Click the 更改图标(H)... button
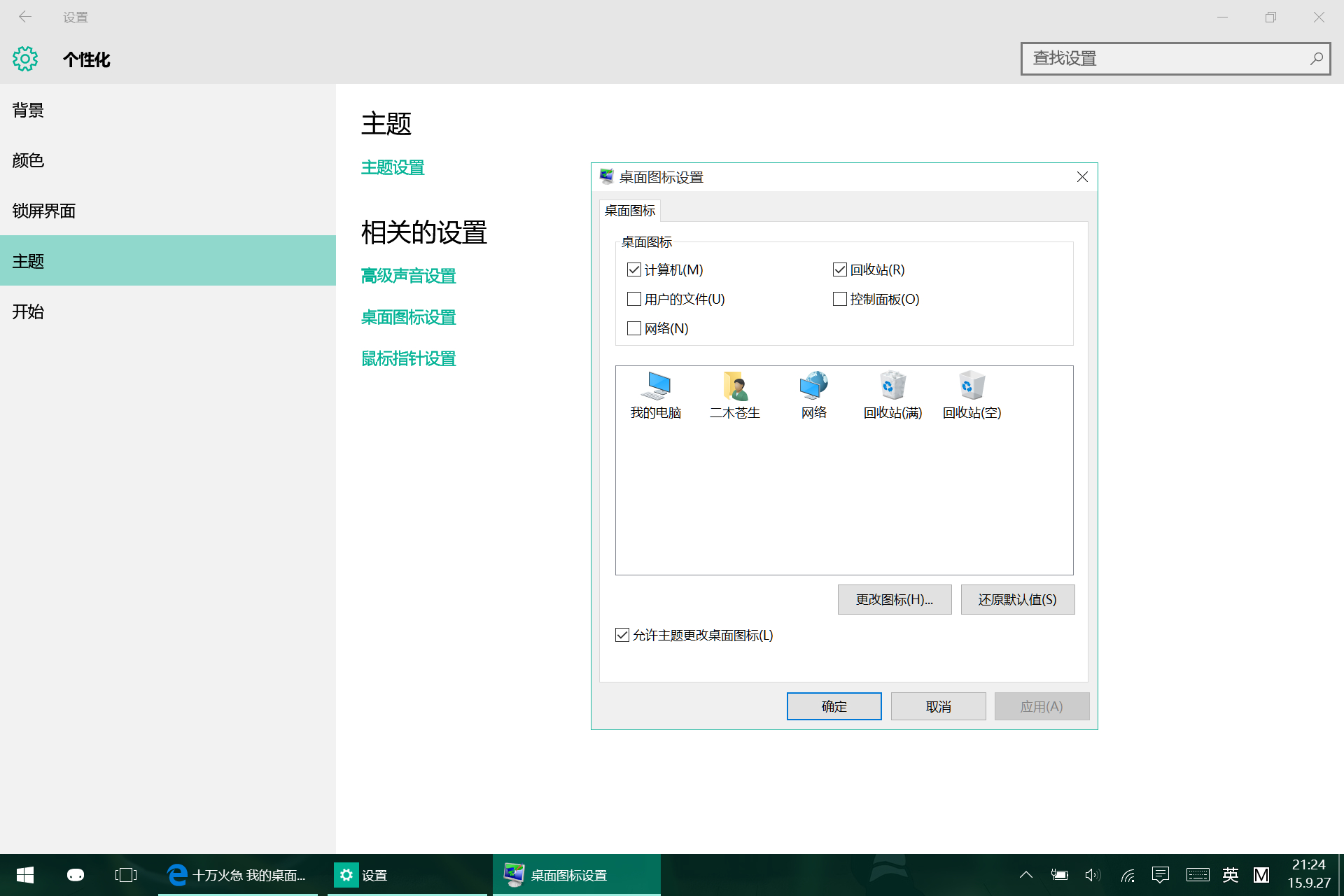 tap(894, 600)
